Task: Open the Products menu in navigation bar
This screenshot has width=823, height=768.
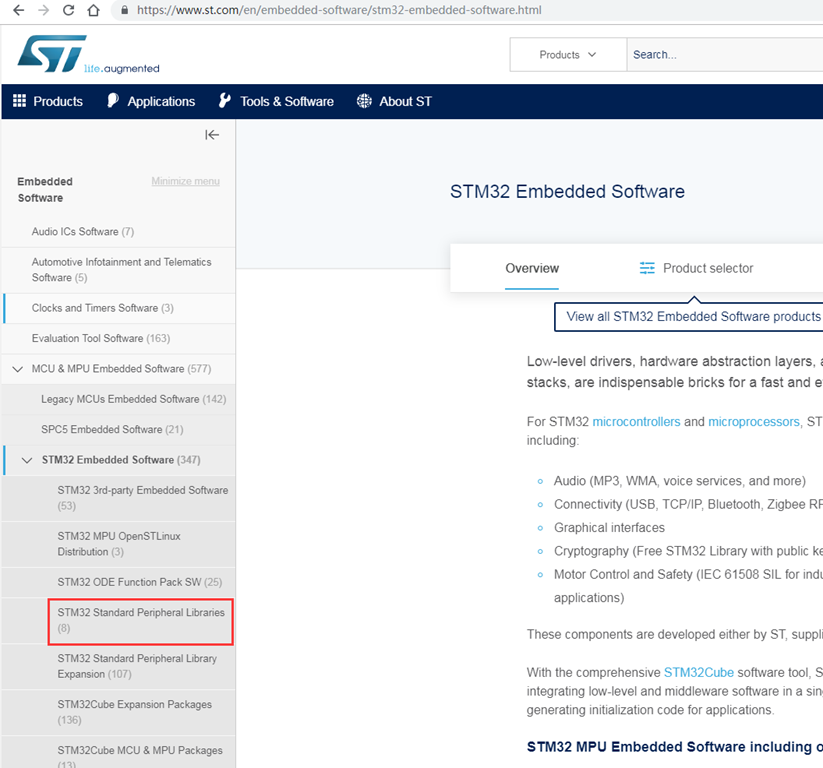Action: tap(58, 101)
